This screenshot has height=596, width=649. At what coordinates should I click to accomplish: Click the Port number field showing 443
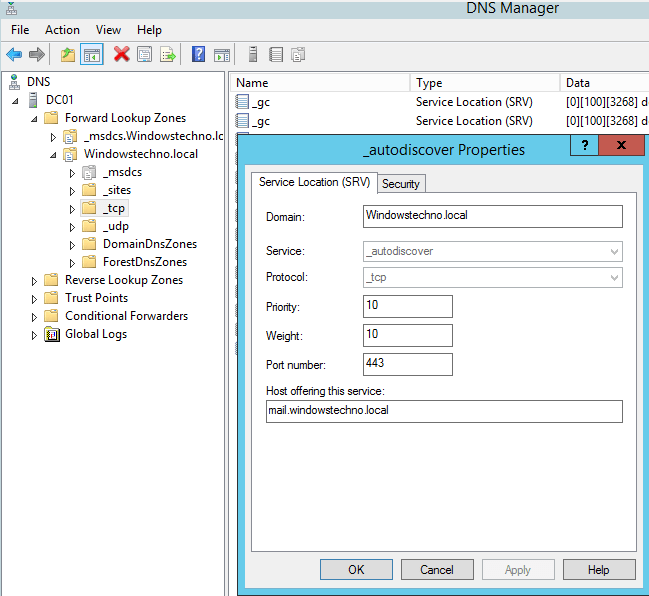(408, 364)
